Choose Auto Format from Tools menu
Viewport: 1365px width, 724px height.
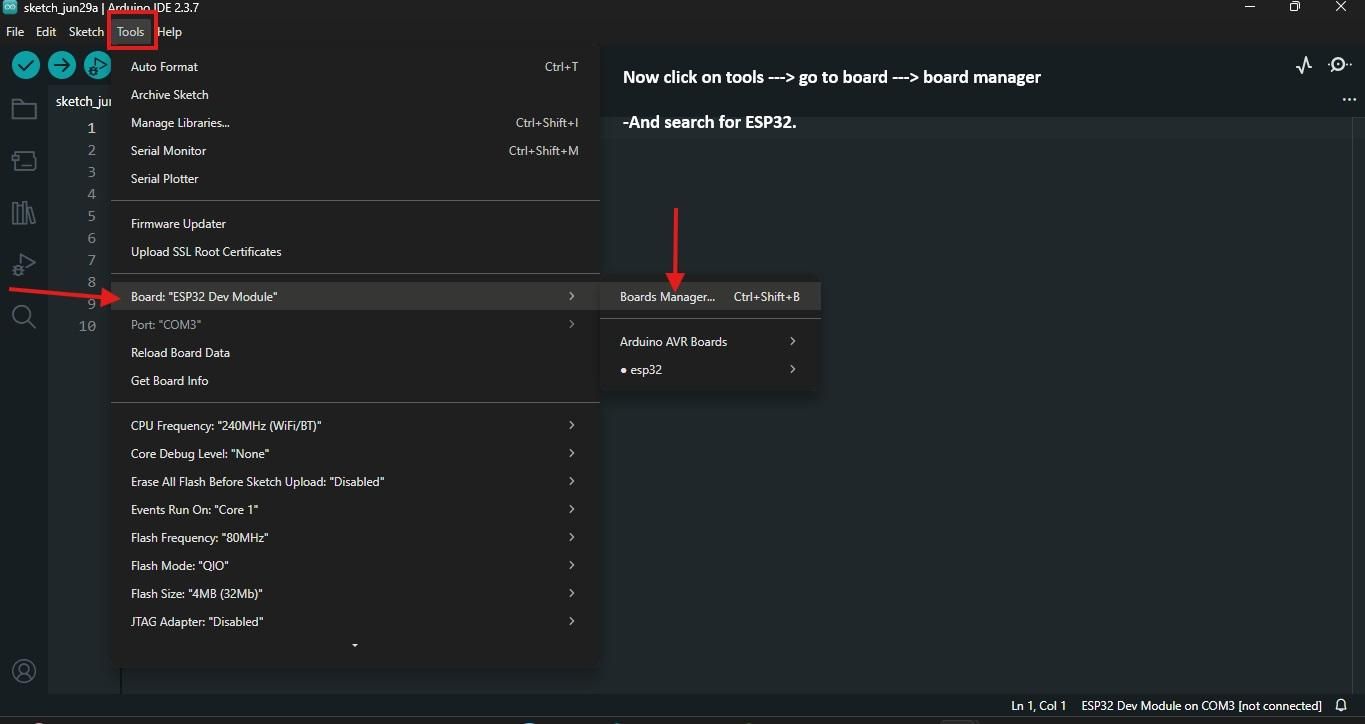[355, 67]
